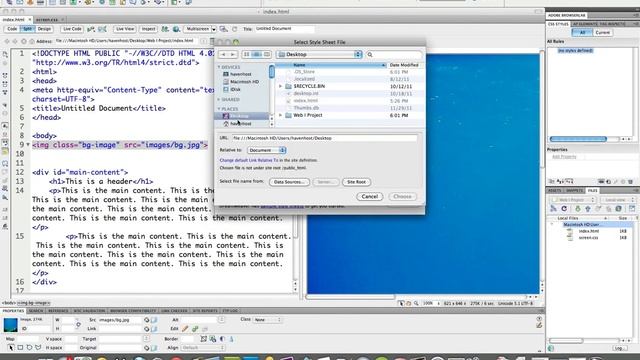Collapse the DEVICES sidebar section

click(x=219, y=67)
